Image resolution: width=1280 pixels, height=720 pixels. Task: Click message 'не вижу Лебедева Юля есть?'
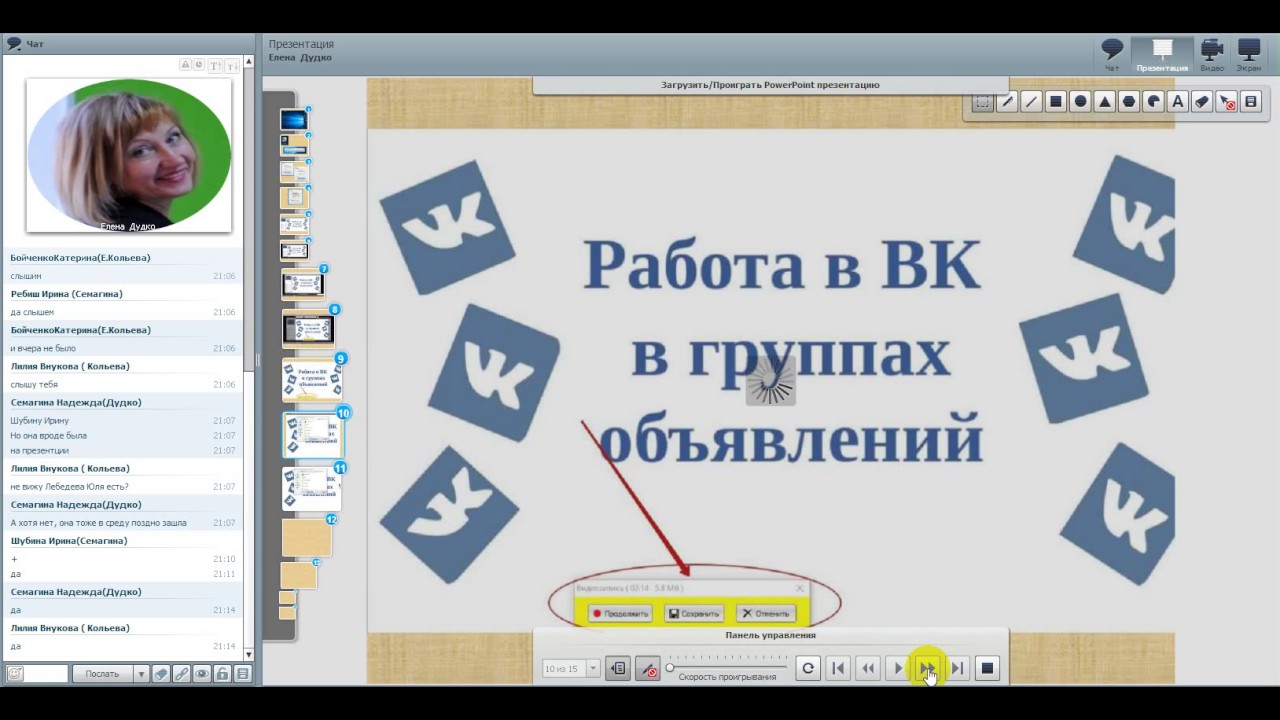(x=69, y=487)
